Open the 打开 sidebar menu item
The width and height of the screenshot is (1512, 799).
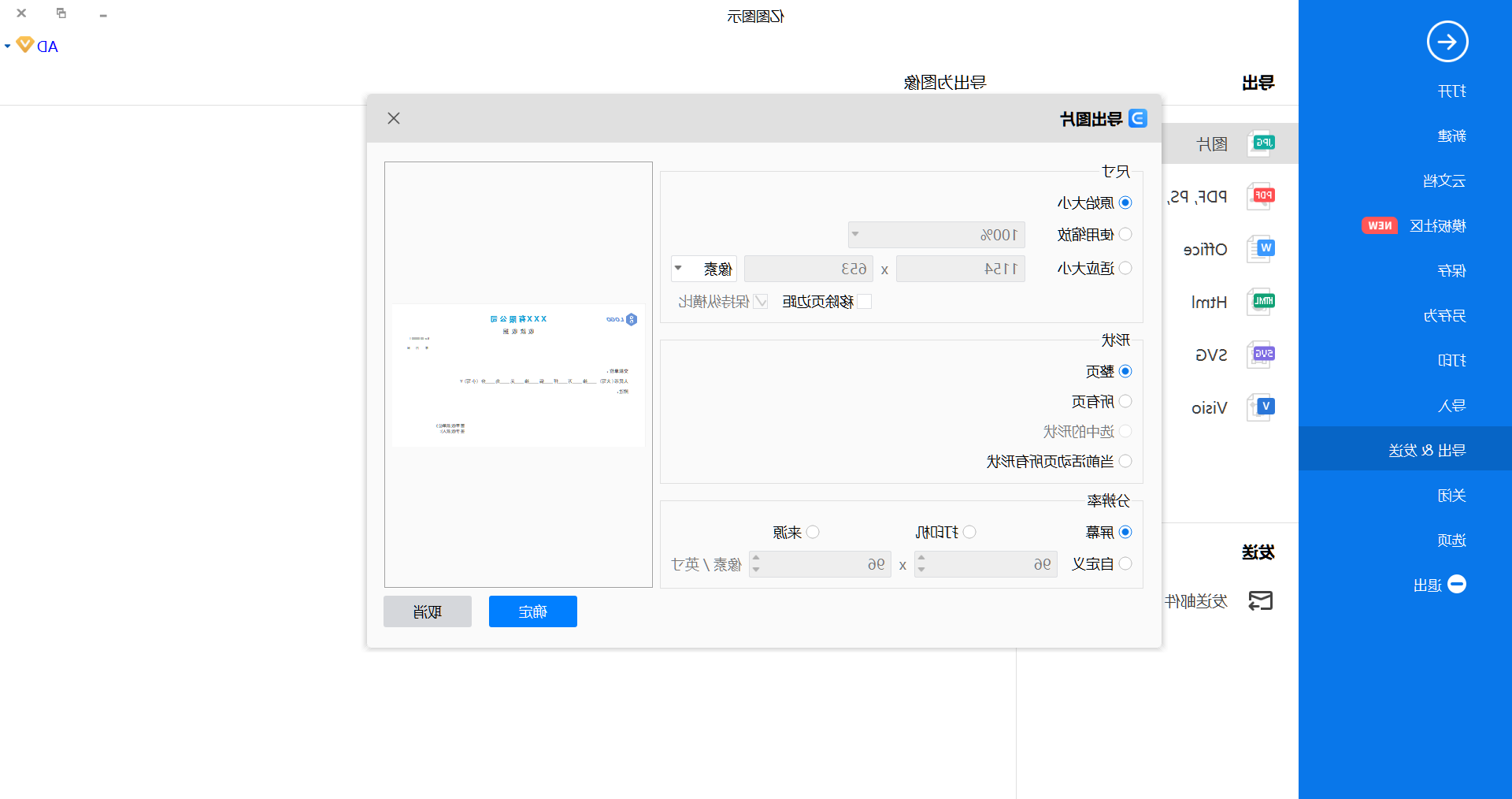coord(1451,91)
